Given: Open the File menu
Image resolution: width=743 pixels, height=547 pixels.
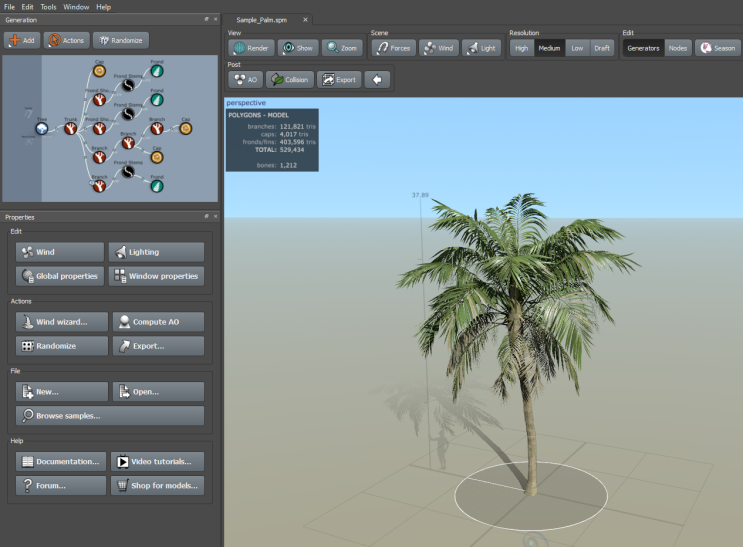Looking at the screenshot, I should [x=9, y=7].
